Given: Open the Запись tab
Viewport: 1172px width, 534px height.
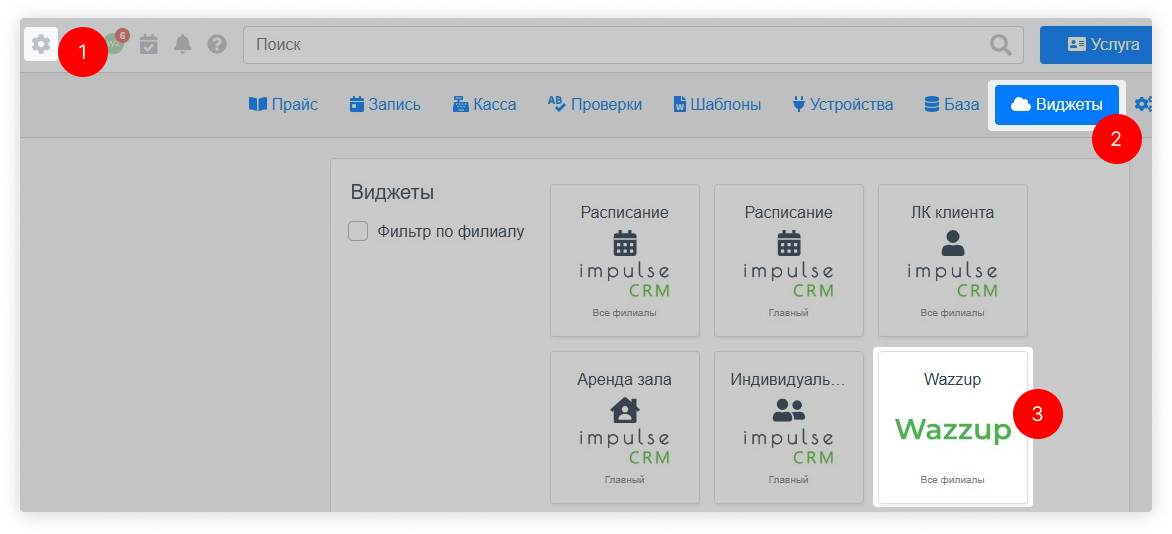Looking at the screenshot, I should (385, 104).
